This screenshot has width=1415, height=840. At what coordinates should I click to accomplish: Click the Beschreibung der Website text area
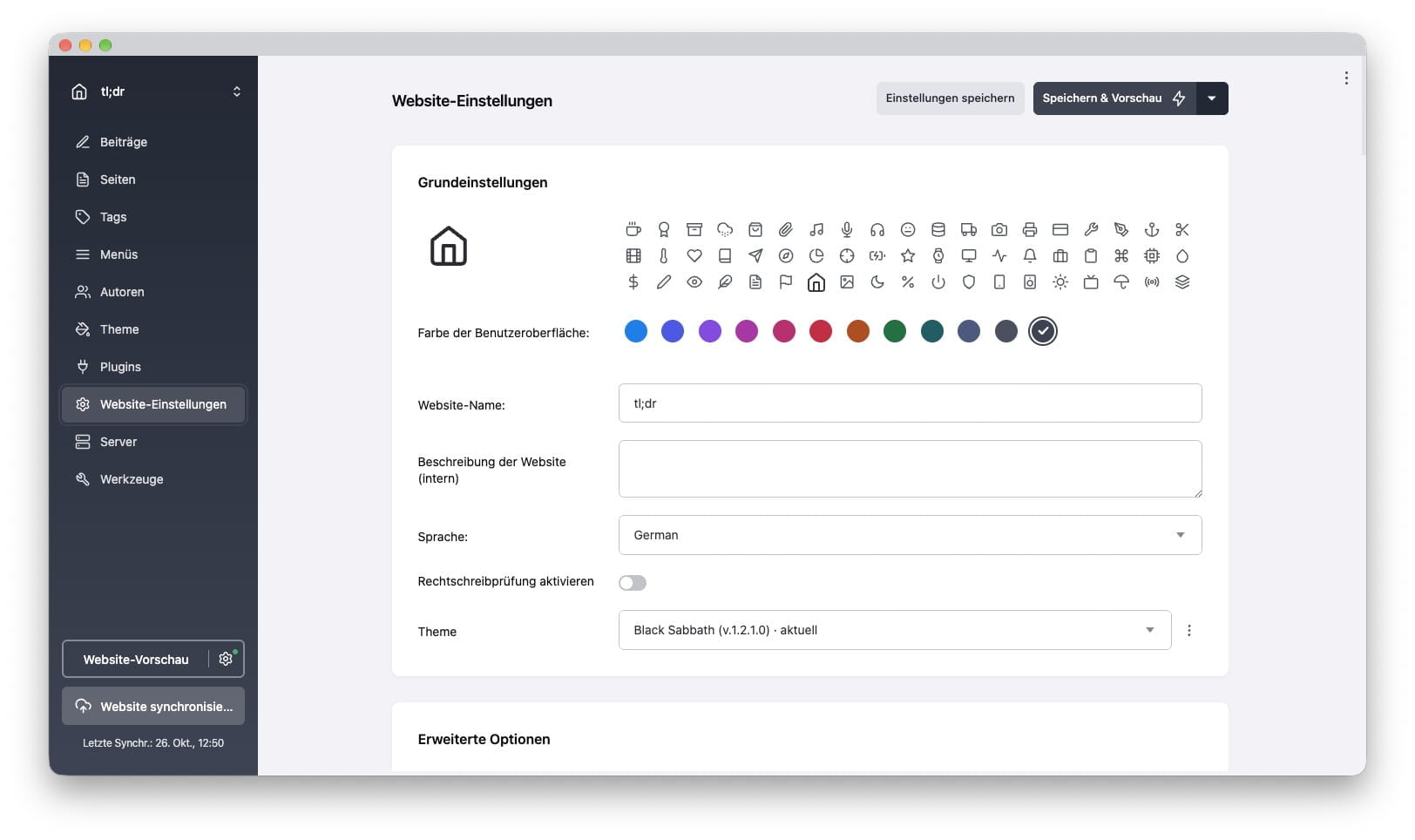pyautogui.click(x=910, y=469)
